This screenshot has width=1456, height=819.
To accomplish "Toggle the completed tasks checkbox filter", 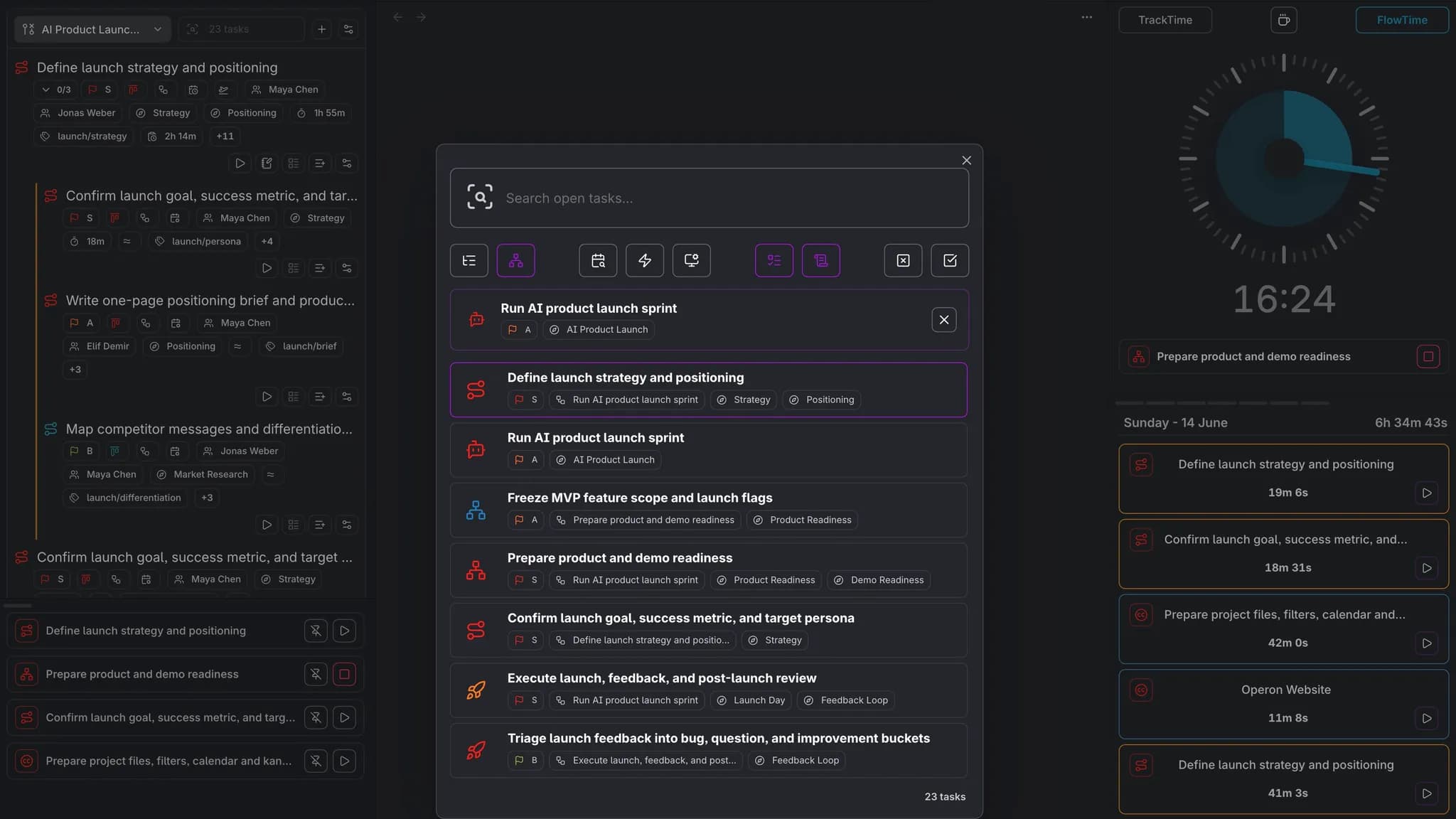I will pos(950,260).
